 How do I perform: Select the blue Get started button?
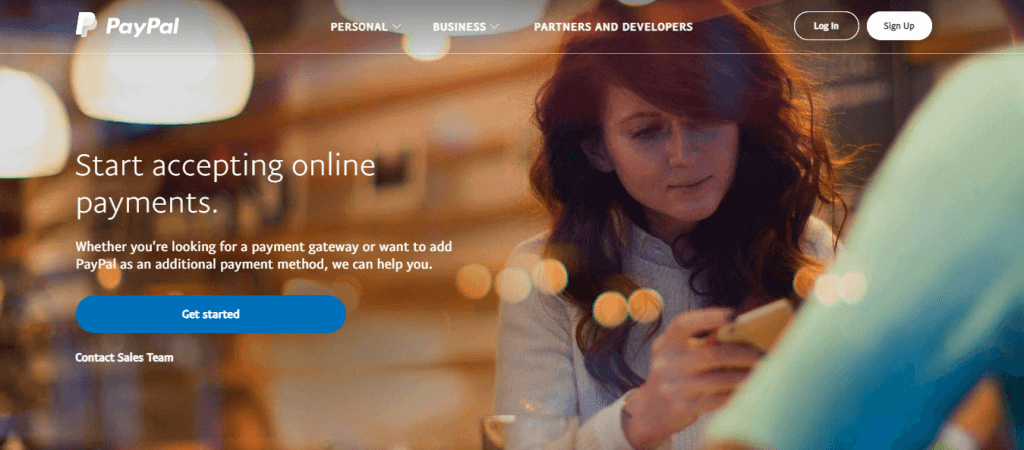tap(211, 314)
